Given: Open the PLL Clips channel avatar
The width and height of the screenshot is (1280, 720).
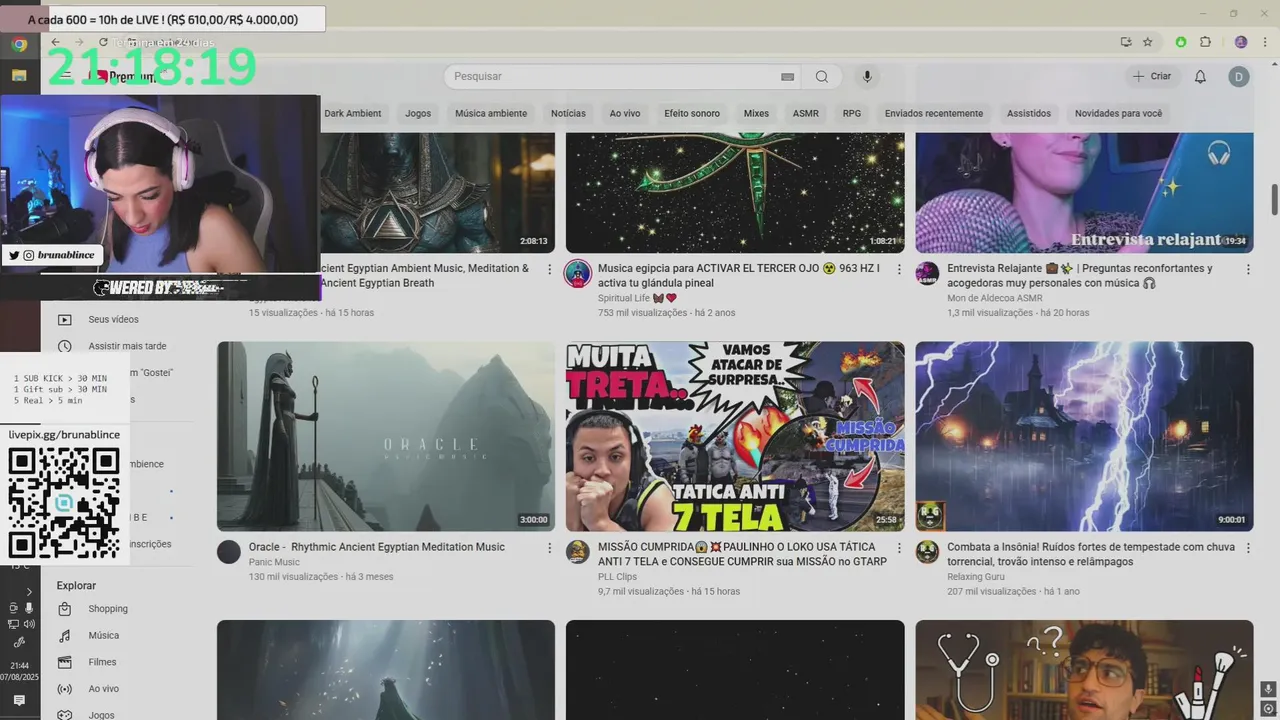Looking at the screenshot, I should pos(578,552).
